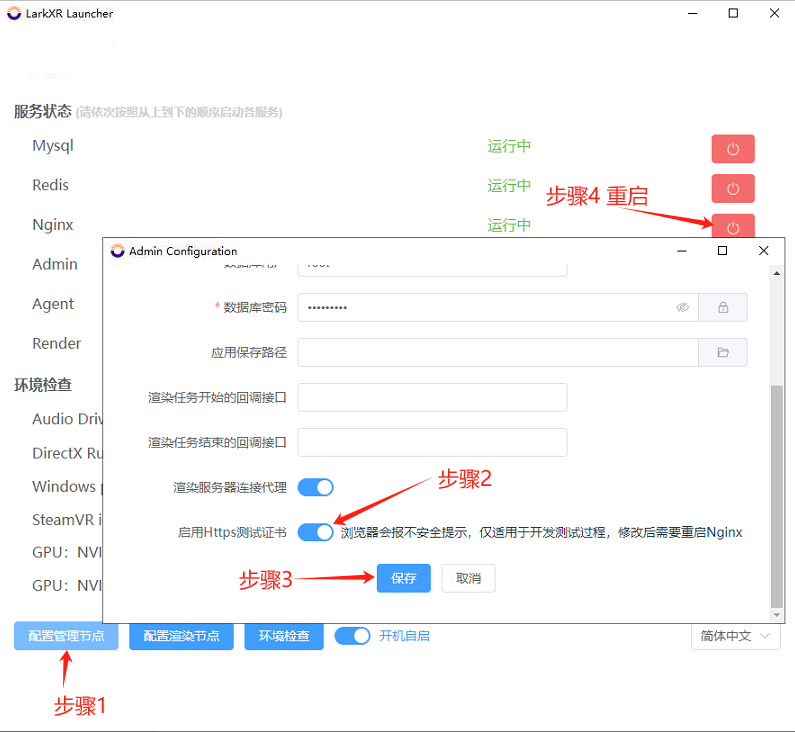The height and width of the screenshot is (732, 795).
Task: Focus the render task end callback field
Action: 432,443
